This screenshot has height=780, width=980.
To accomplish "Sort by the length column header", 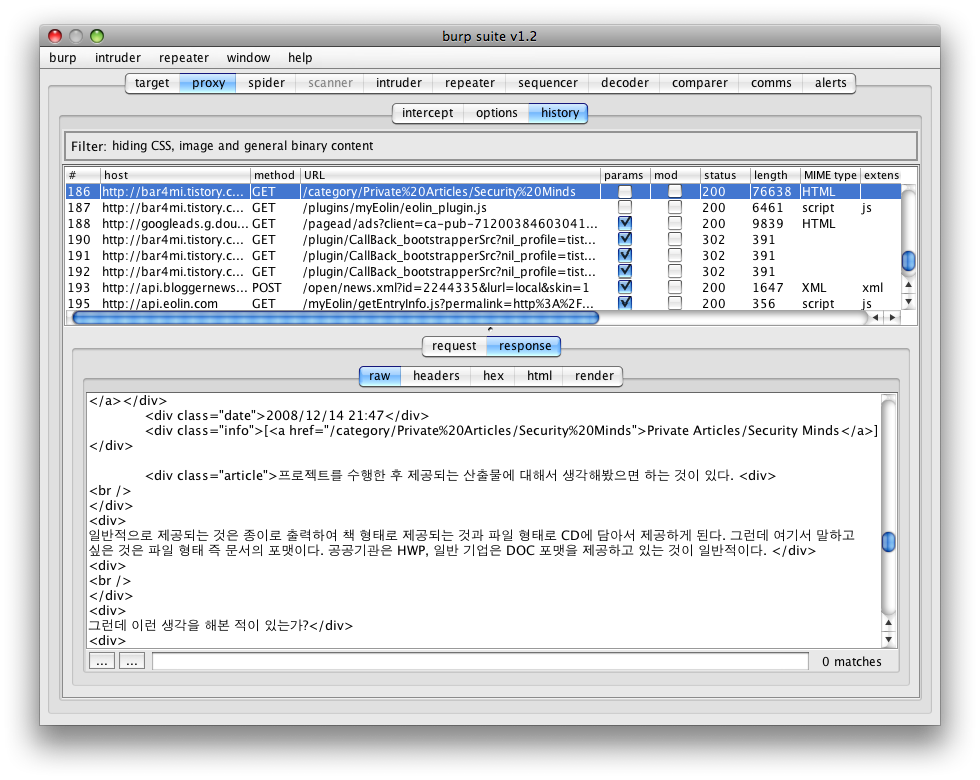I will (x=775, y=175).
